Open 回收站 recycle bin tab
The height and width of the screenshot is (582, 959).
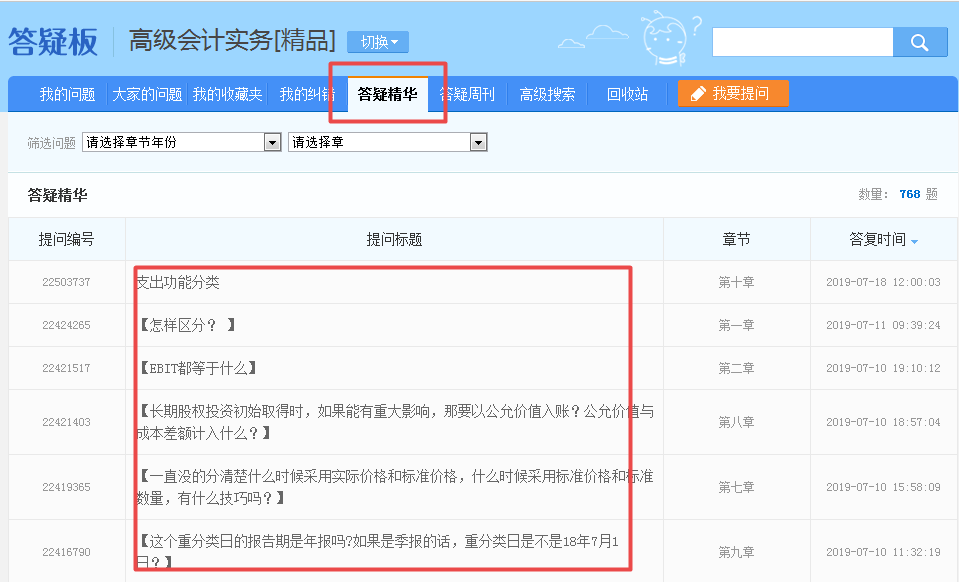click(x=627, y=95)
